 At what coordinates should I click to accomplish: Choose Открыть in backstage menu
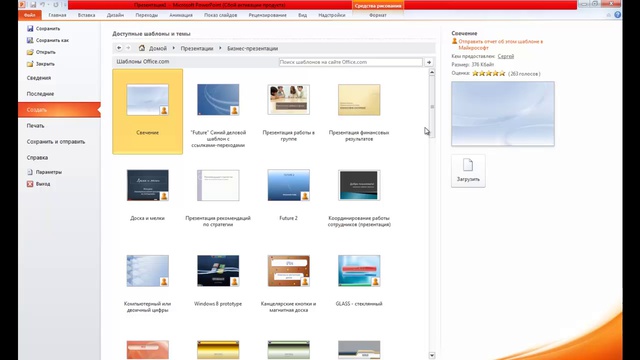pyautogui.click(x=41, y=52)
